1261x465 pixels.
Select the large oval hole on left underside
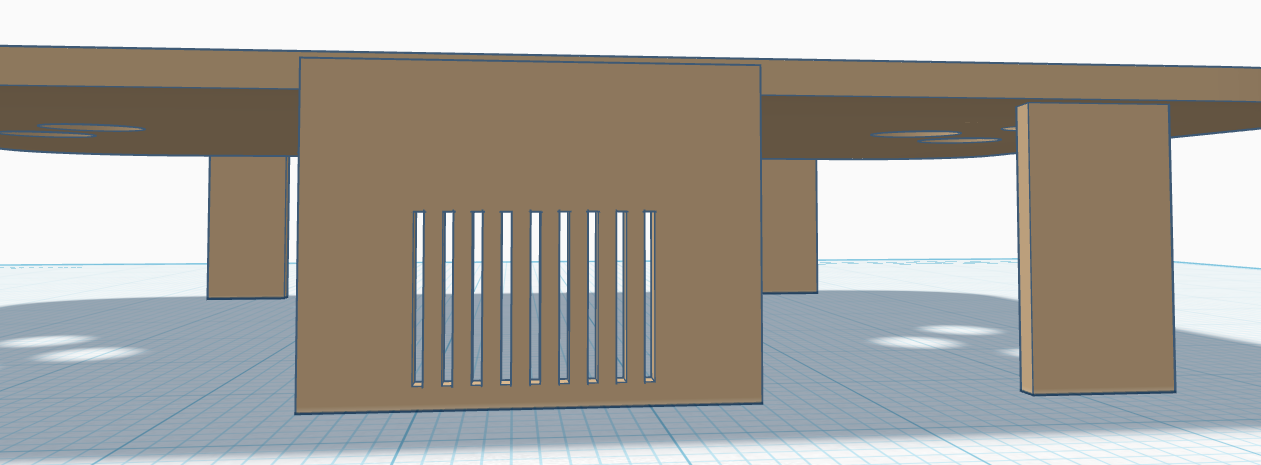92,128
